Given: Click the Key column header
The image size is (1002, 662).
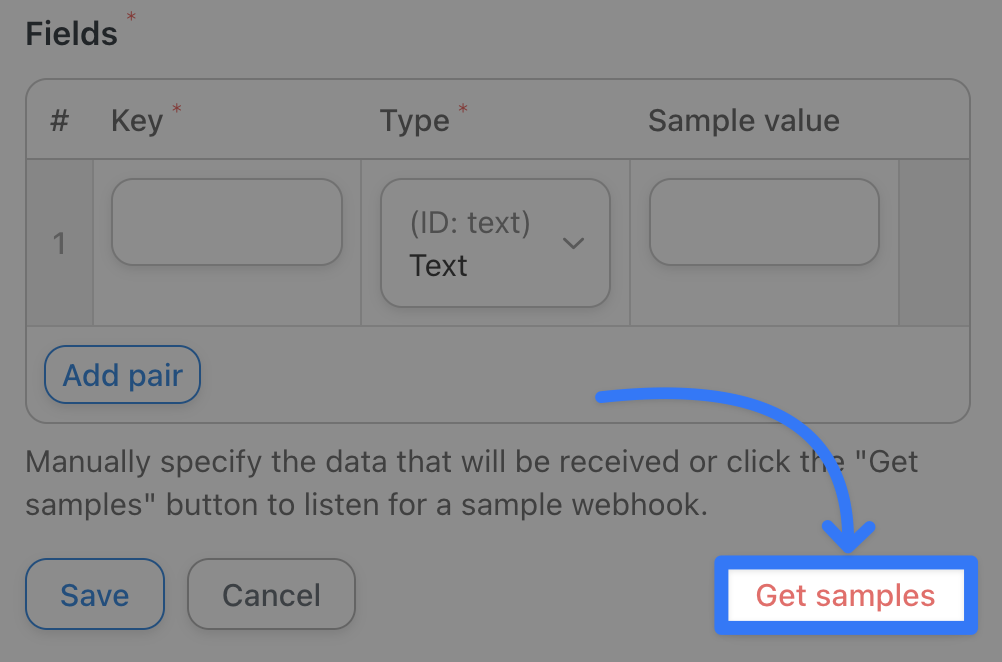Looking at the screenshot, I should tap(137, 121).
